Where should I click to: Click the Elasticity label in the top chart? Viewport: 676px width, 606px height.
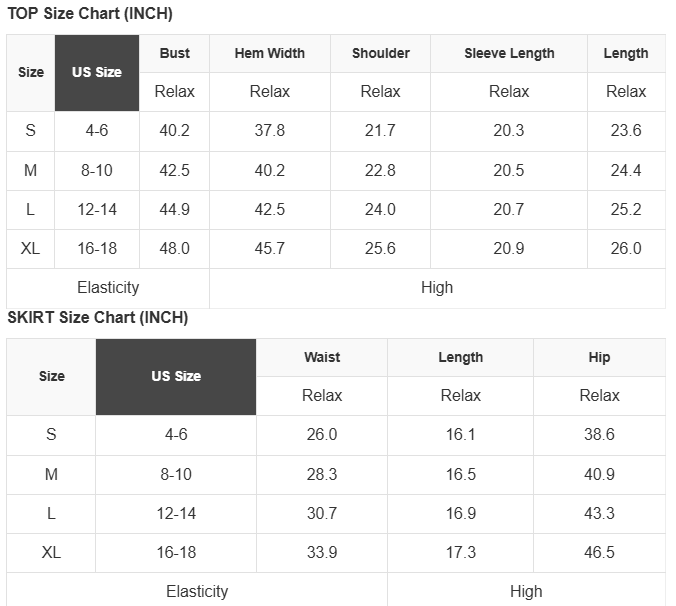click(108, 287)
